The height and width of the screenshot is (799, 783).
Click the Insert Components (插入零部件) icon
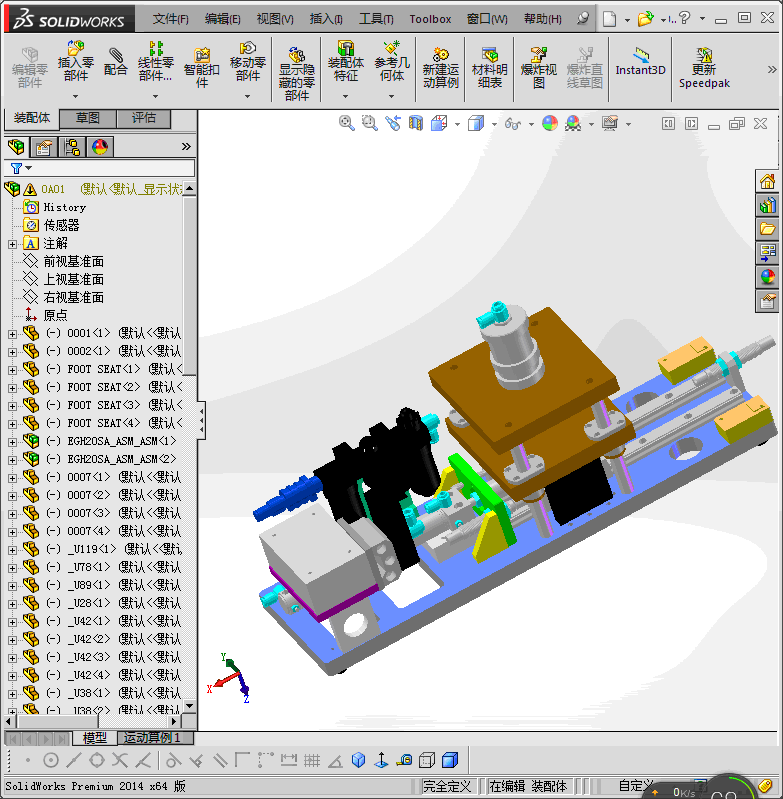pos(76,60)
